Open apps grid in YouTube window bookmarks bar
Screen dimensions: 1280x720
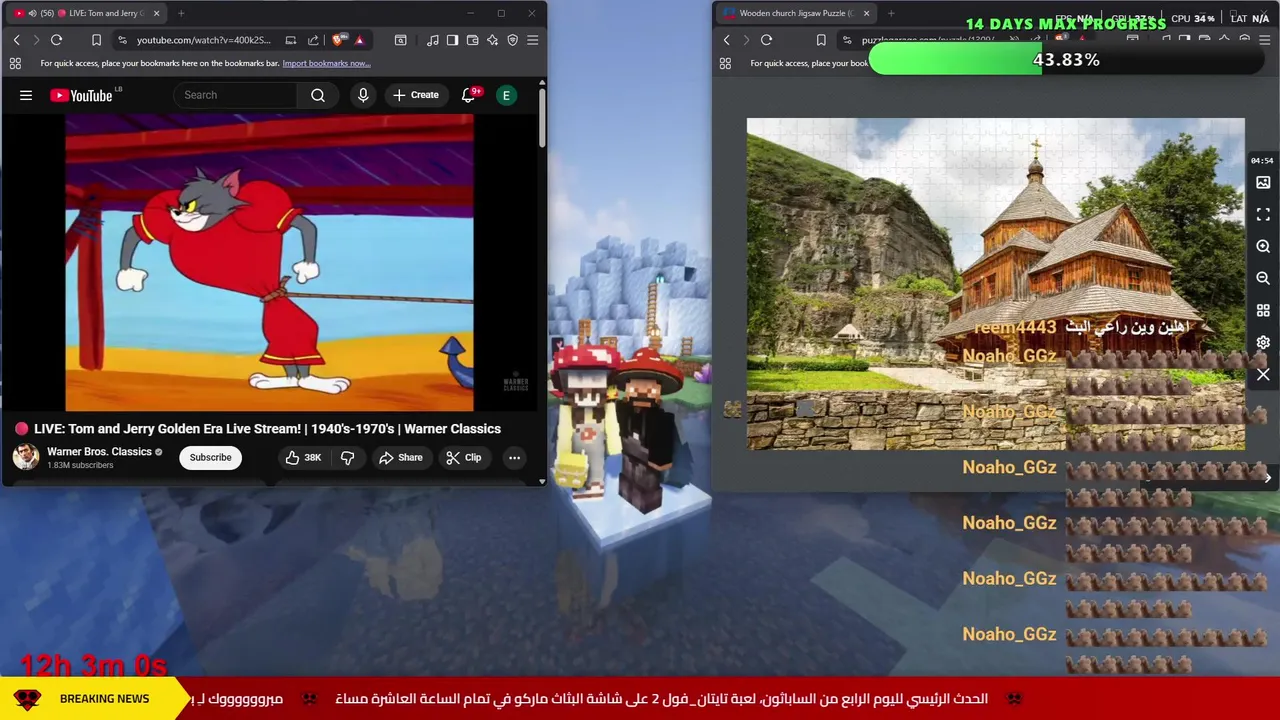(15, 63)
